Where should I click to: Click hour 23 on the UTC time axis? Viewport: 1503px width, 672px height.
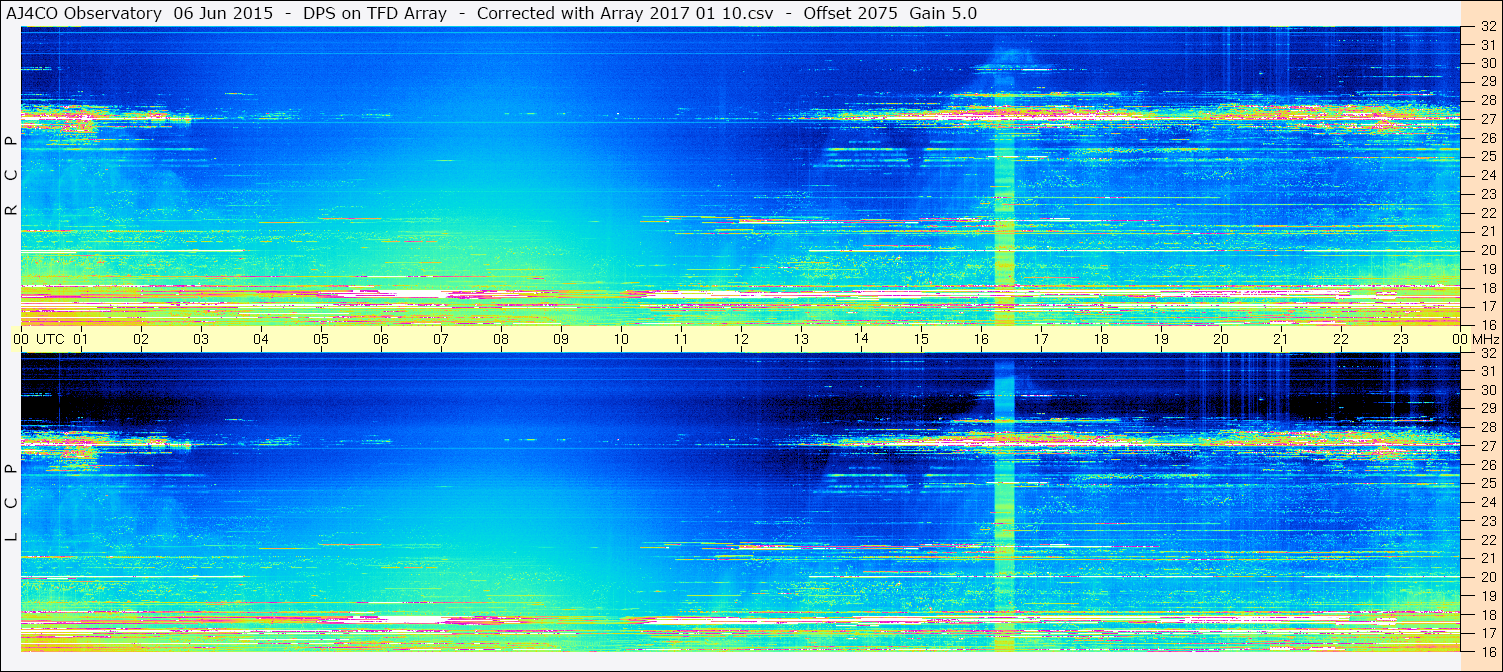click(1401, 339)
